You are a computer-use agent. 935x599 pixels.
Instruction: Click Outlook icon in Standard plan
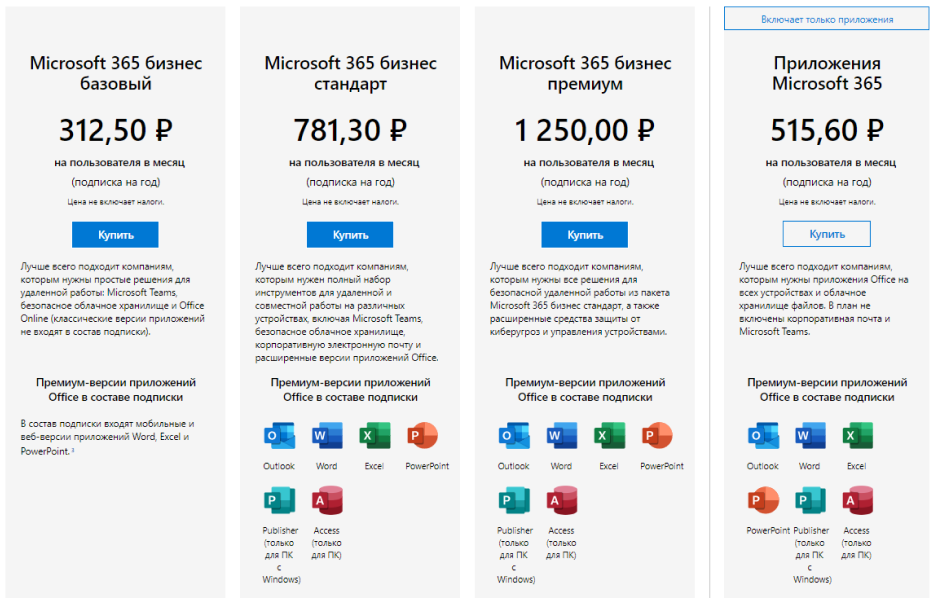[x=279, y=436]
